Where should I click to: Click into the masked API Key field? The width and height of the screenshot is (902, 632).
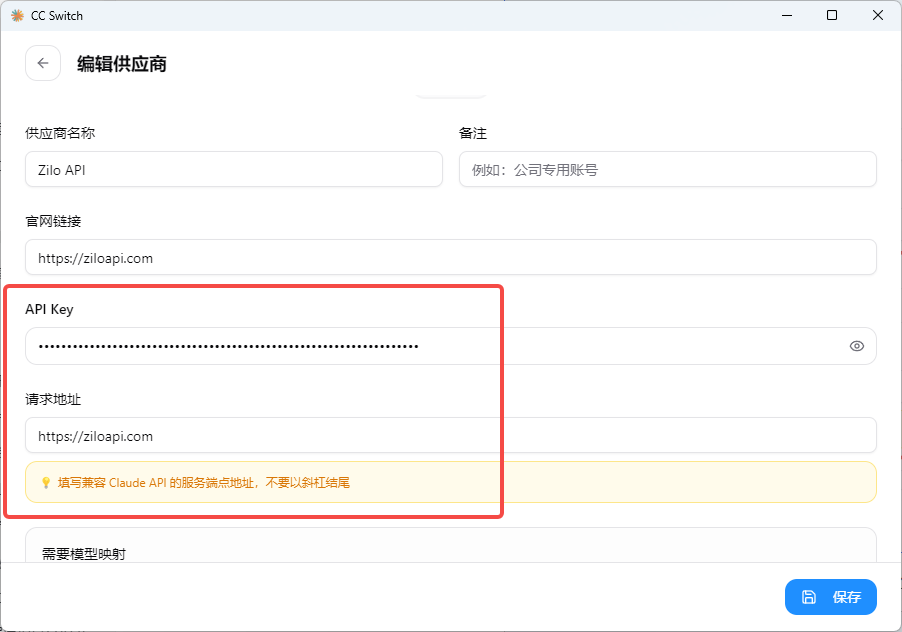450,346
